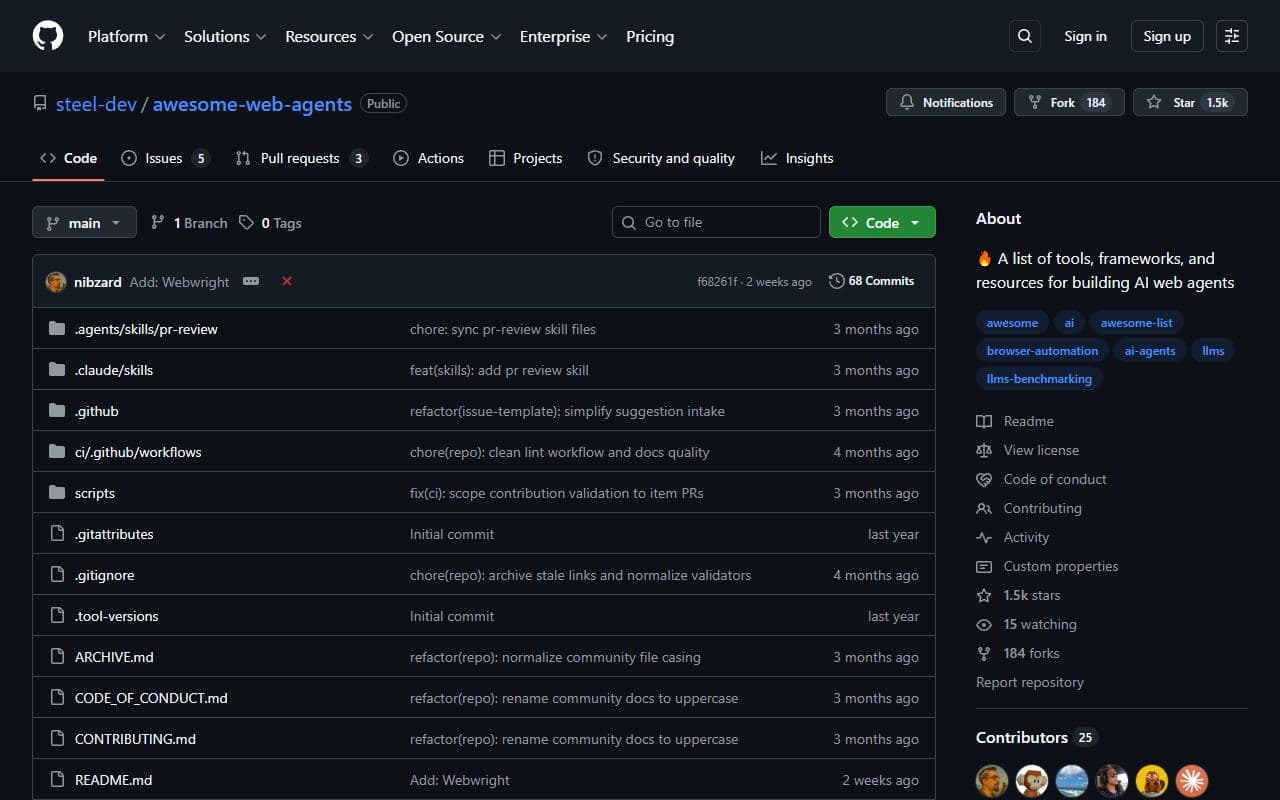
Task: Open the f68261f commit hash link
Action: point(717,282)
